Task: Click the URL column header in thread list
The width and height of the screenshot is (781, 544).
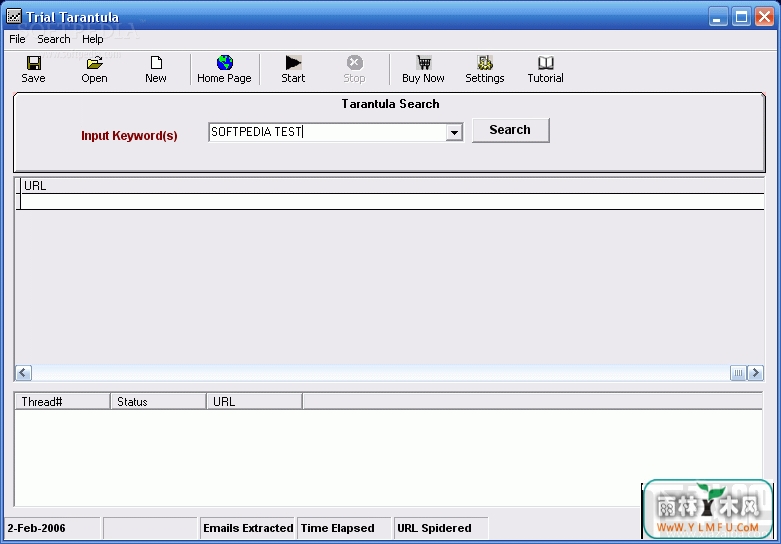Action: click(x=255, y=402)
